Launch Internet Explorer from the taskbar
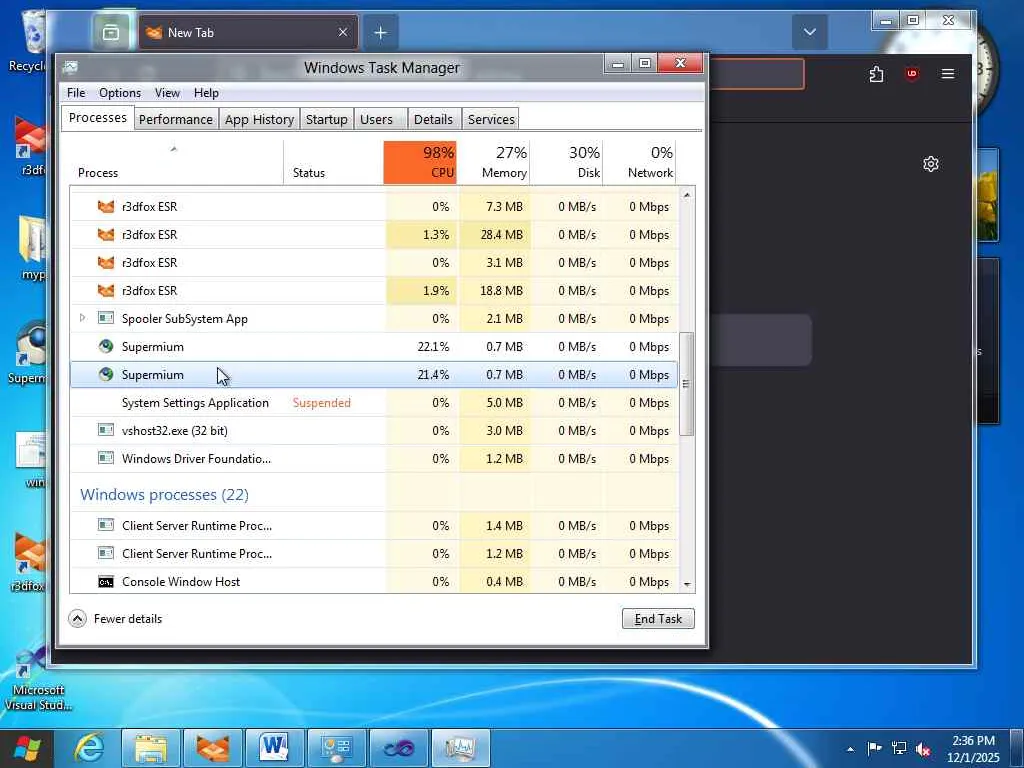Screen dimensions: 1024x768 coord(88,748)
